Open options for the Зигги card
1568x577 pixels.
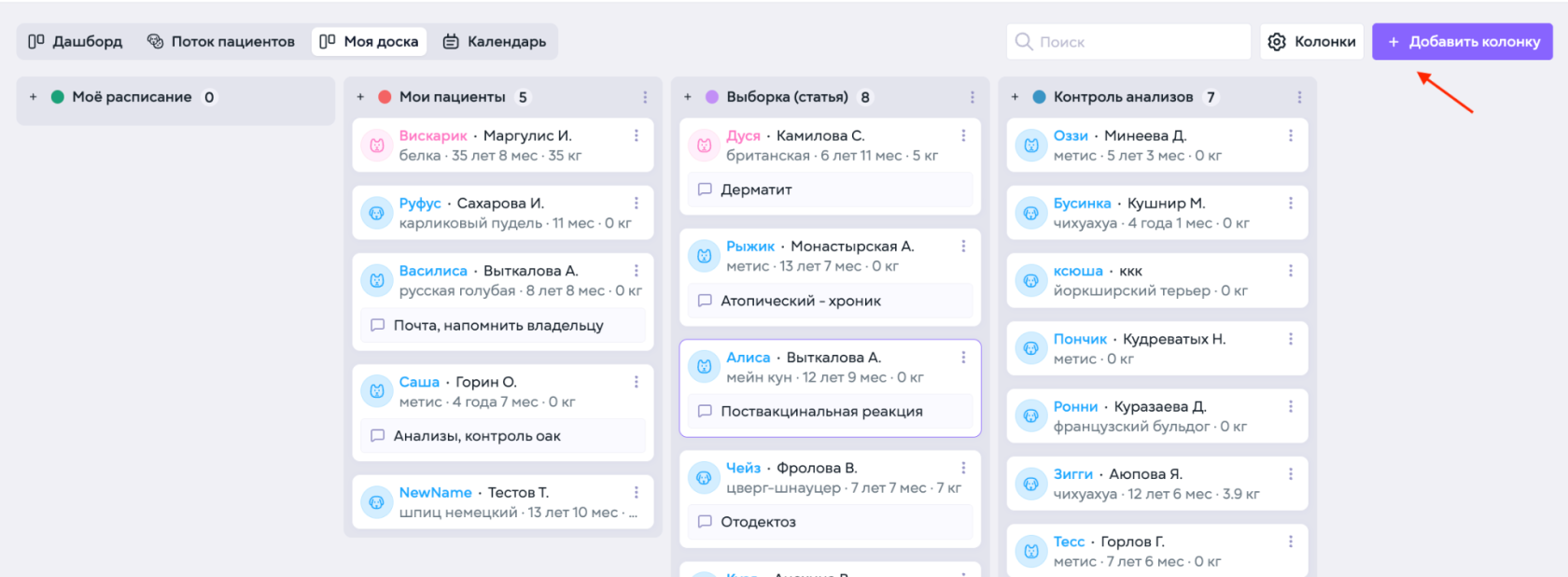[x=1291, y=474]
